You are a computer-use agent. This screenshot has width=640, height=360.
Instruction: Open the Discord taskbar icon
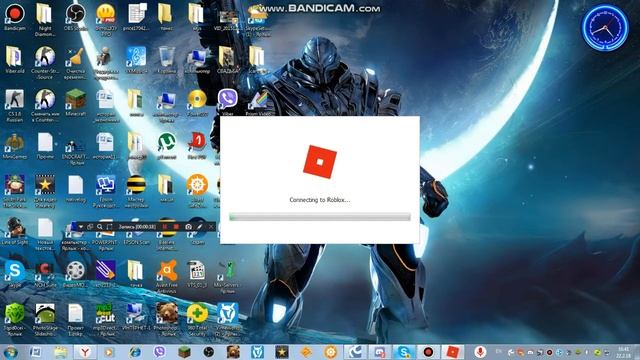point(379,352)
